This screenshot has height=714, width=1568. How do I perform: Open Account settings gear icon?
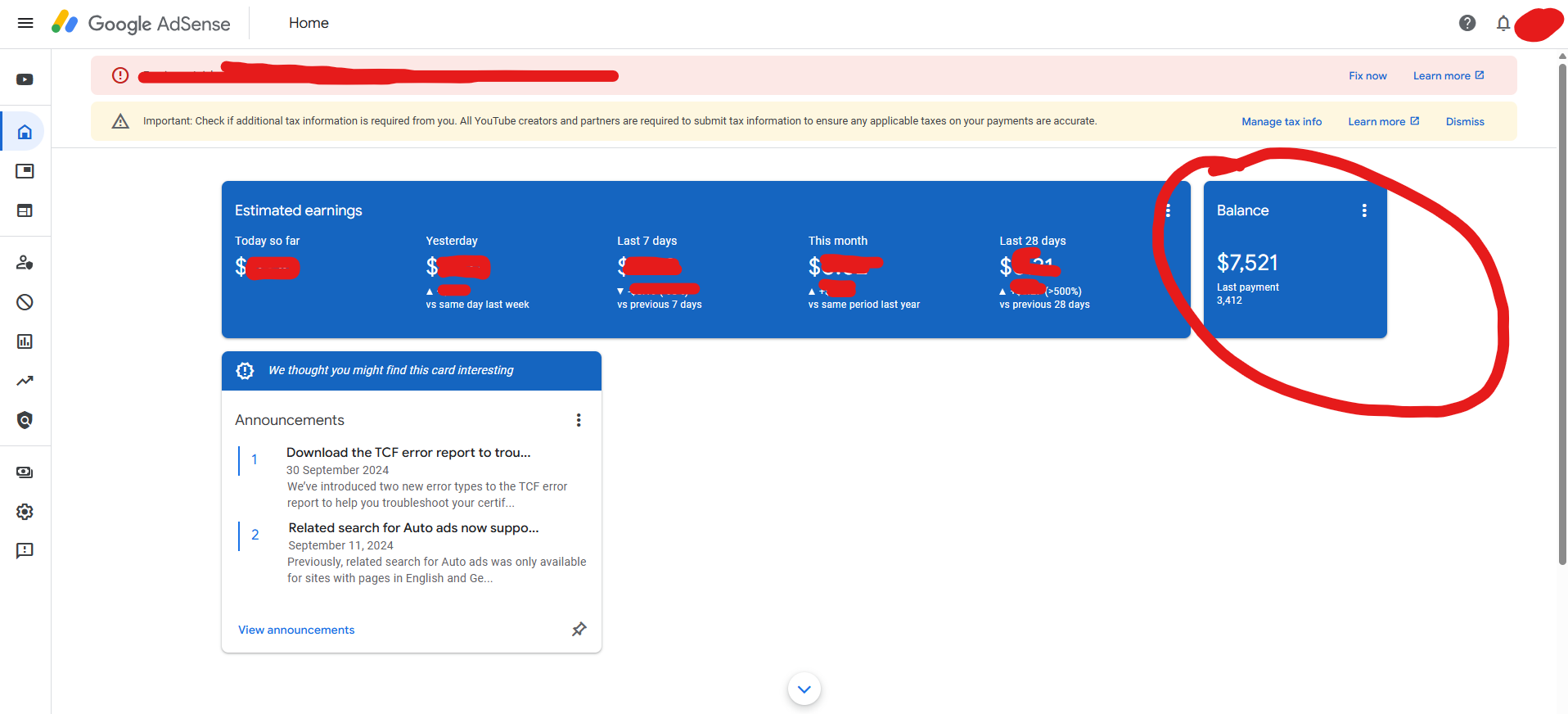pos(25,512)
